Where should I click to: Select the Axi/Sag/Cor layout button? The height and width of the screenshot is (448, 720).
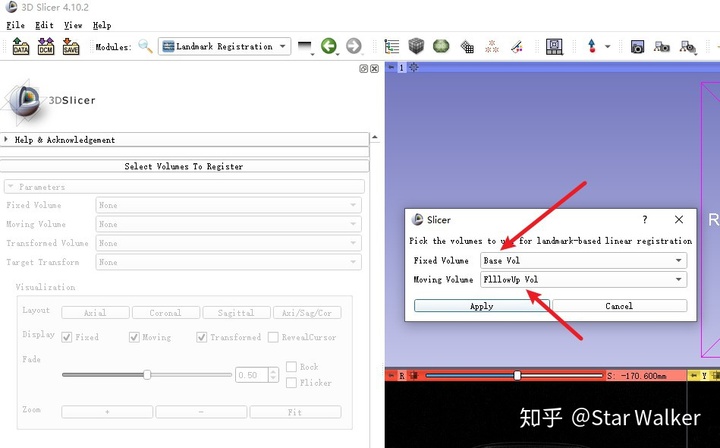click(307, 313)
